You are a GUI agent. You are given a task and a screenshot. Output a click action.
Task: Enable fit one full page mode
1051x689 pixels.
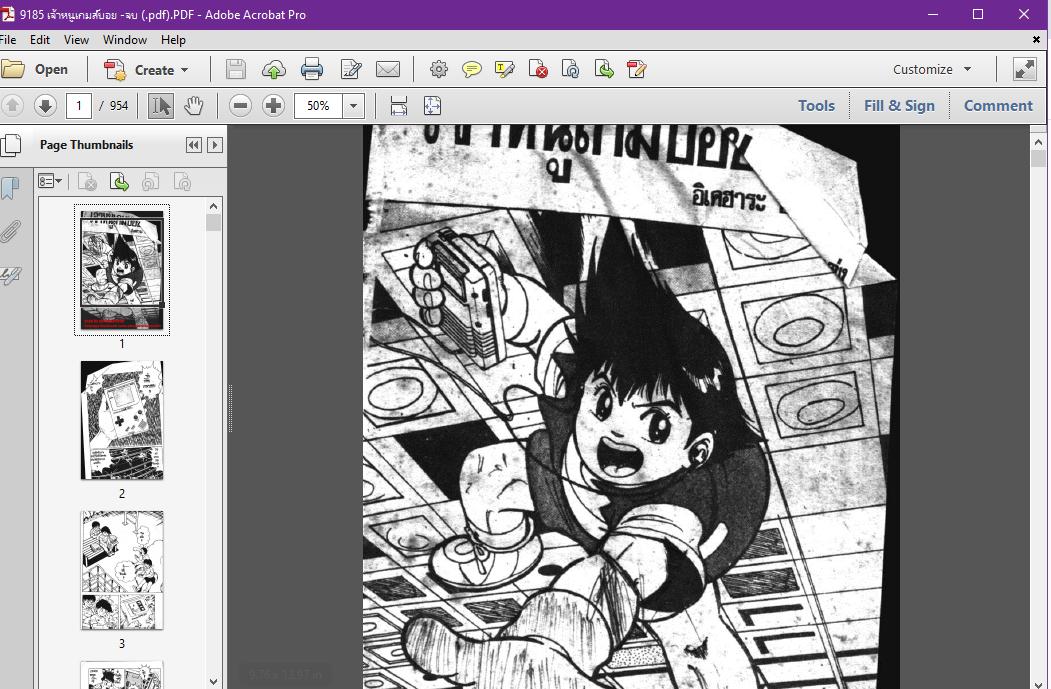tap(432, 105)
